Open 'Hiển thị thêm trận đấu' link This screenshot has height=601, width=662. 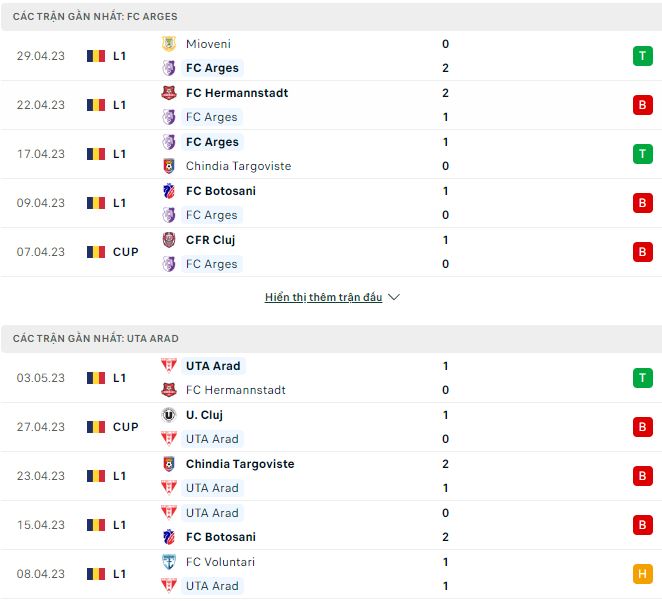click(x=323, y=297)
